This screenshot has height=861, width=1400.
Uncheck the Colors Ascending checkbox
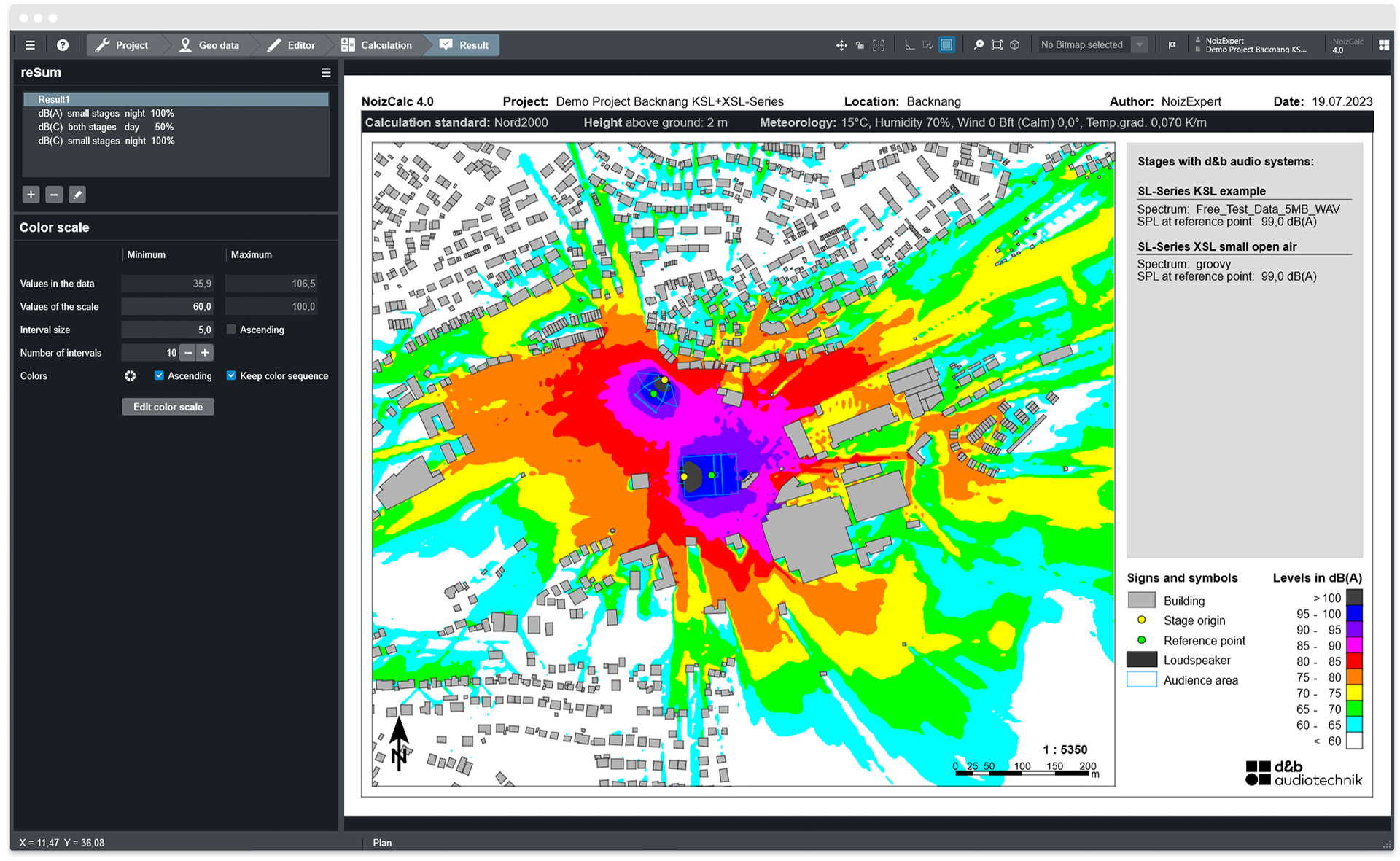click(159, 375)
